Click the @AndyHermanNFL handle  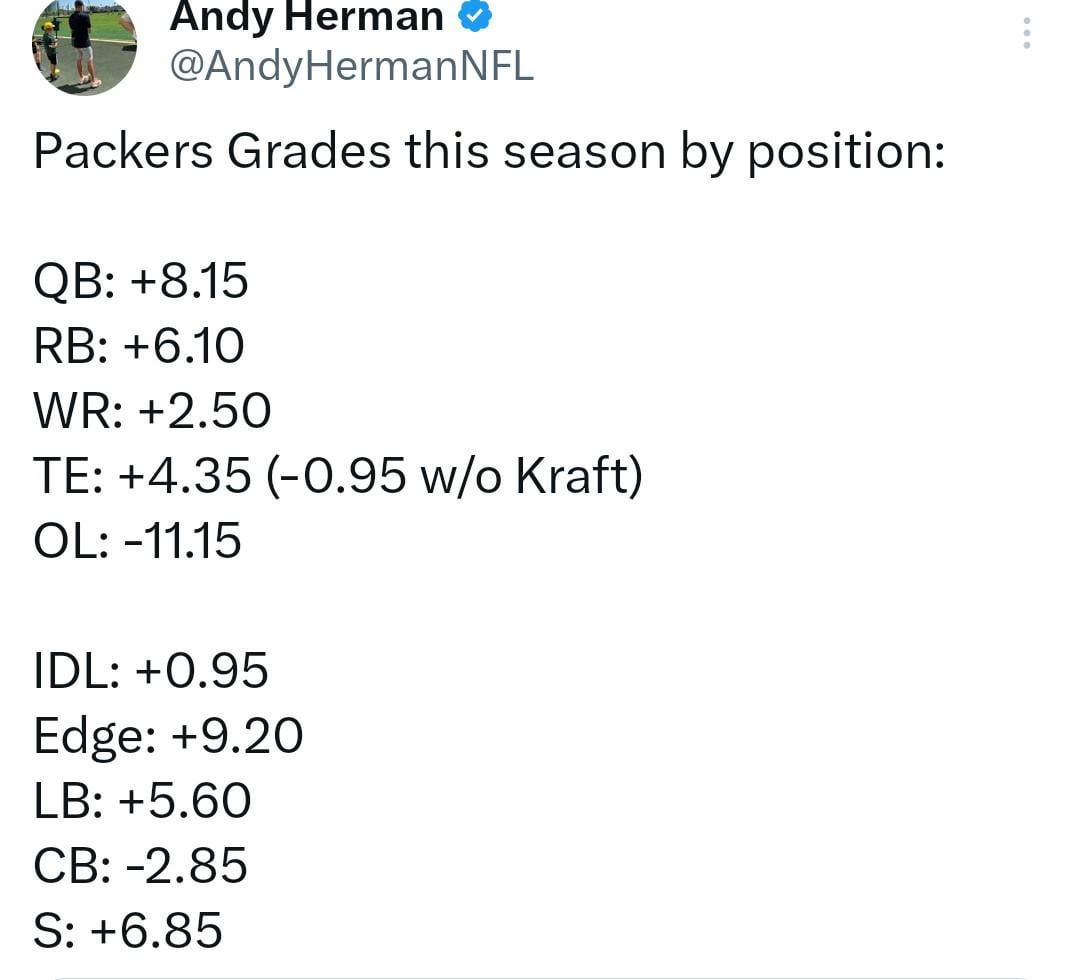click(x=352, y=67)
